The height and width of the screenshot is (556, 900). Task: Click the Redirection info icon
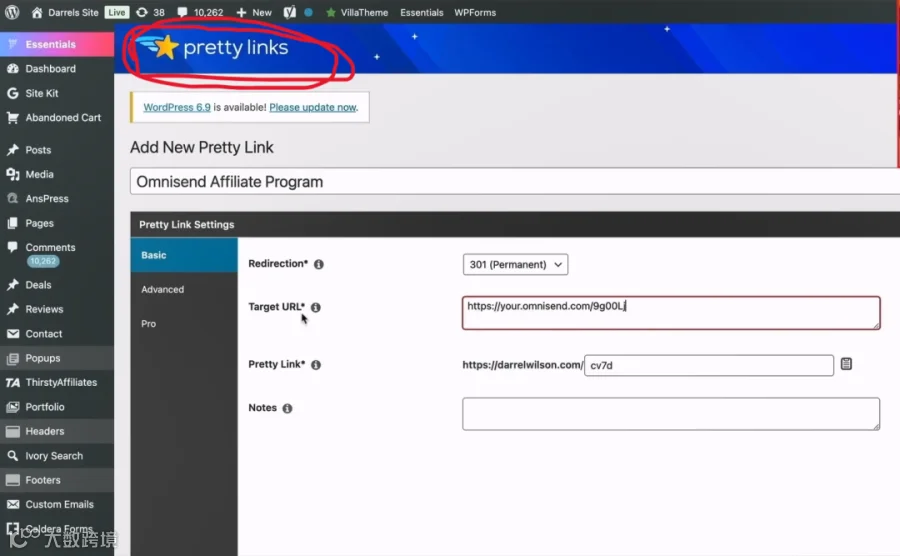point(319,264)
